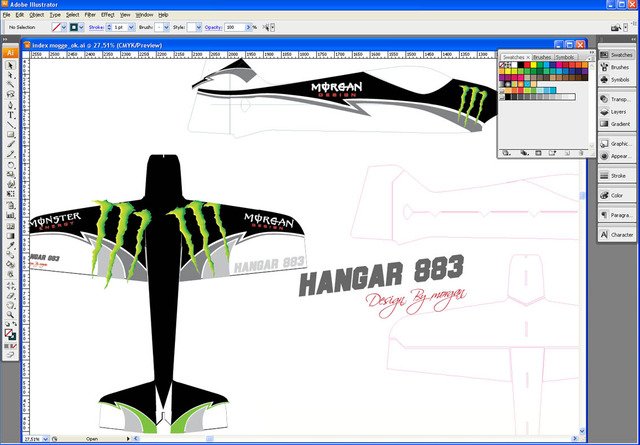
Task: Click the stroke weight value field
Action: [120, 27]
